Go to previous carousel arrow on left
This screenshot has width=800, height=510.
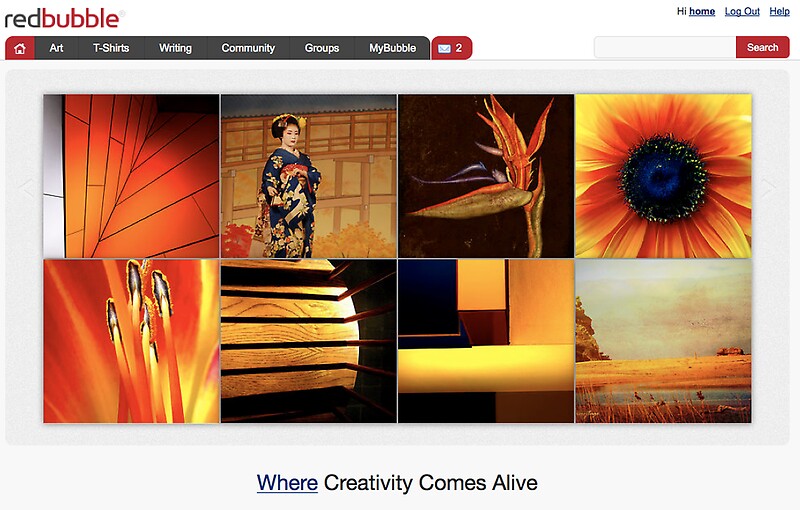pyautogui.click(x=27, y=188)
